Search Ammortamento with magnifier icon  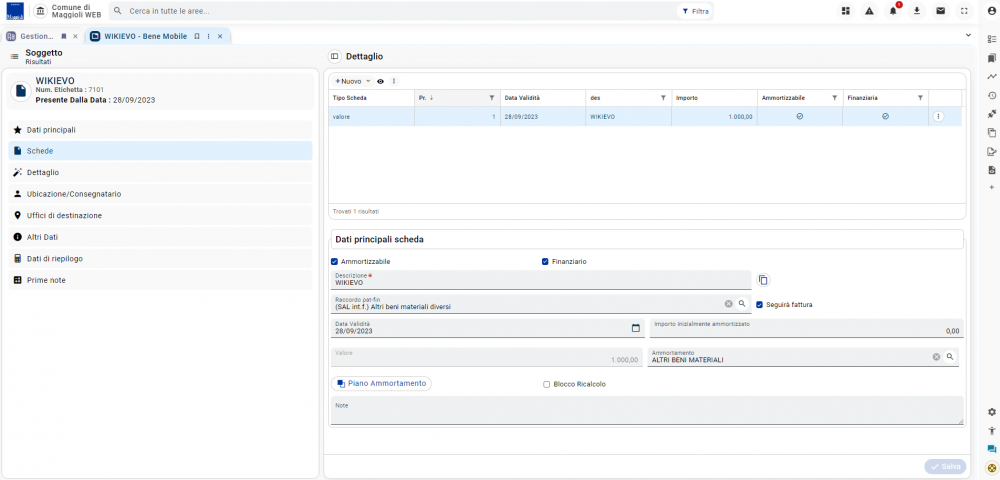pyautogui.click(x=950, y=357)
